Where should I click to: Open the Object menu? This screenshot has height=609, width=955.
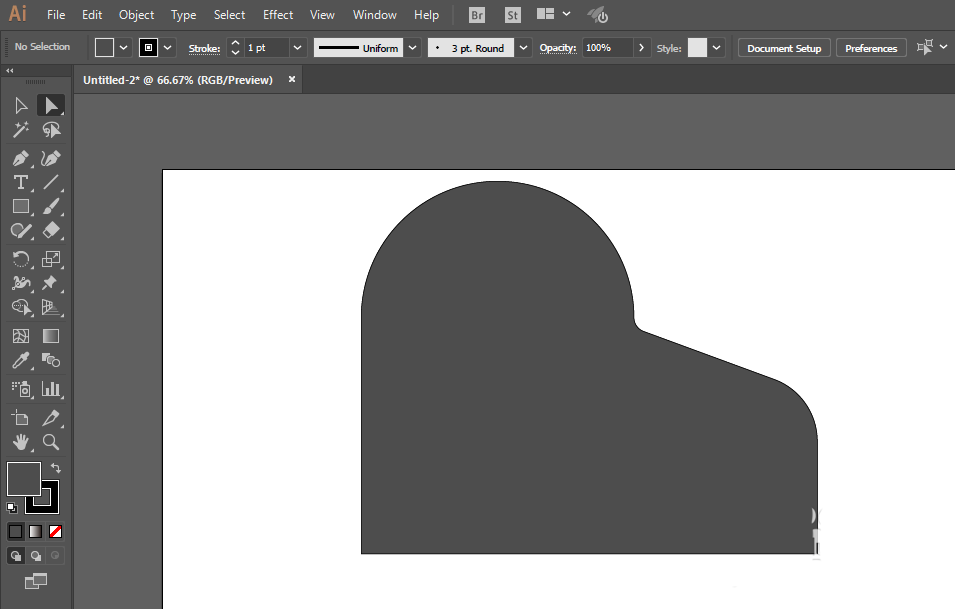(136, 15)
